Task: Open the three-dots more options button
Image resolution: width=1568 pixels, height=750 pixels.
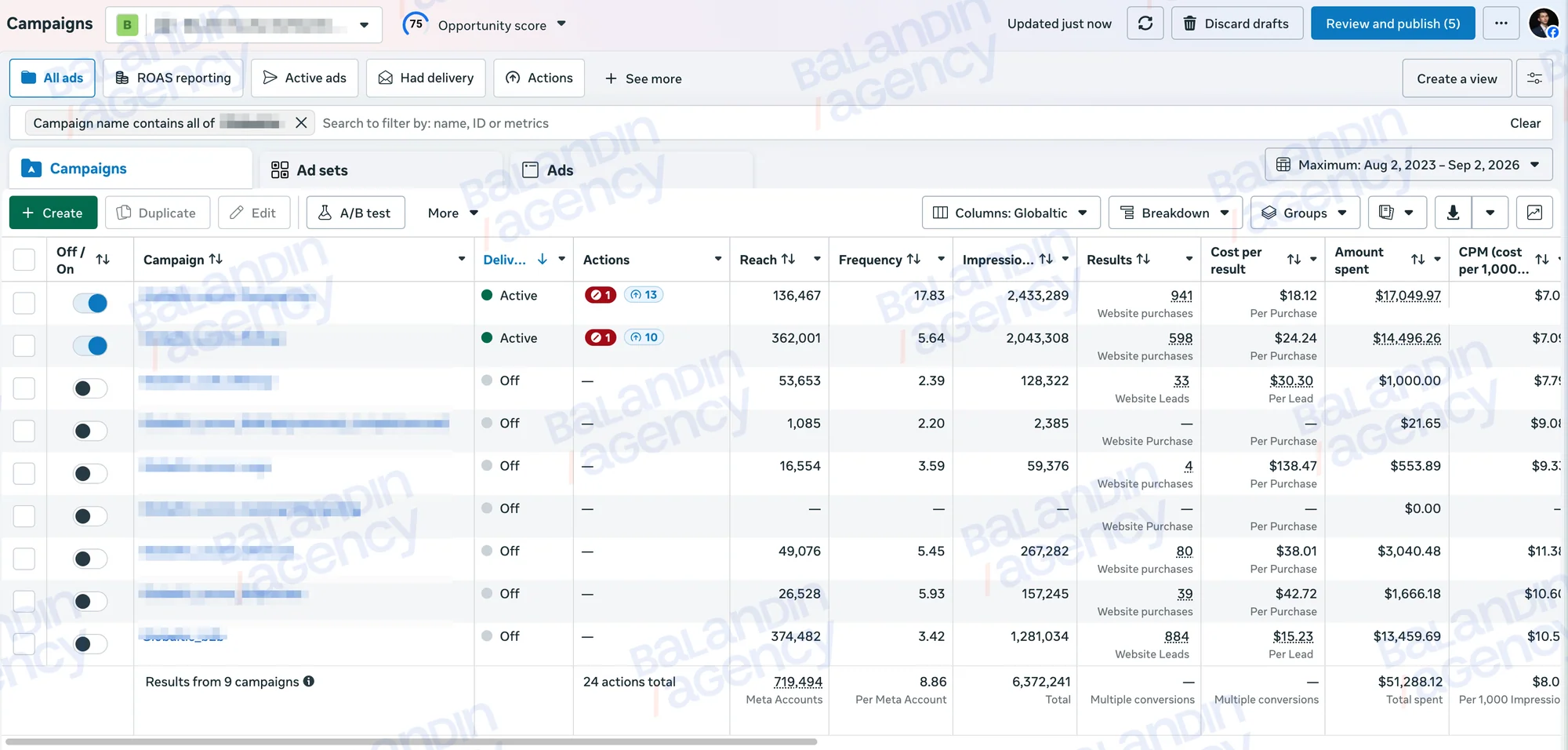Action: tap(1501, 24)
